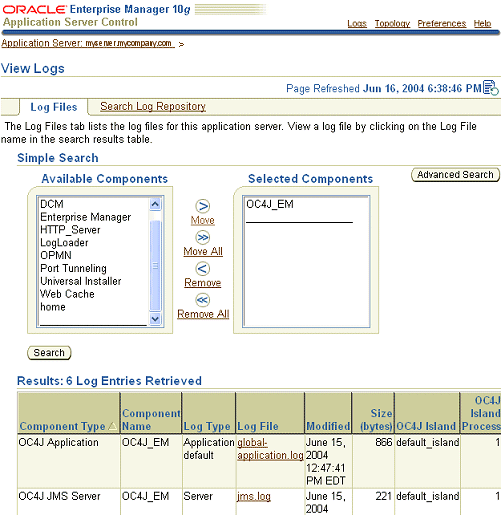Click the Search button
This screenshot has height=515, width=501.
tap(49, 353)
